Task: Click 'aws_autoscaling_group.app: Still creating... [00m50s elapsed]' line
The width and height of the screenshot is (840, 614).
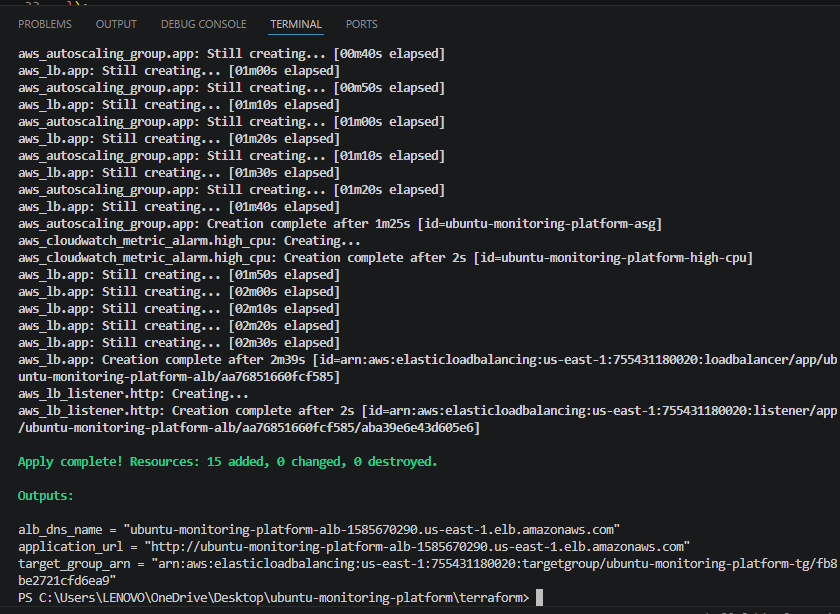Action: [x=231, y=87]
